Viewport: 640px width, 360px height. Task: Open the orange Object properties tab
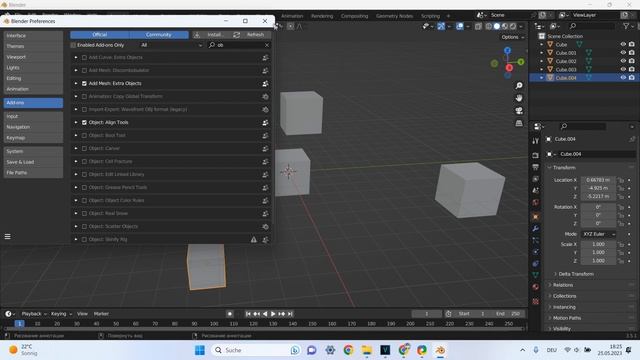[536, 216]
